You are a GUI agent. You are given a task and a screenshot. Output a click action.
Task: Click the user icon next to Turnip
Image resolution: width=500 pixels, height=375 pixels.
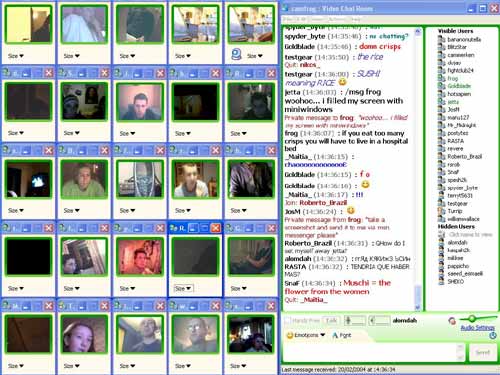441,211
